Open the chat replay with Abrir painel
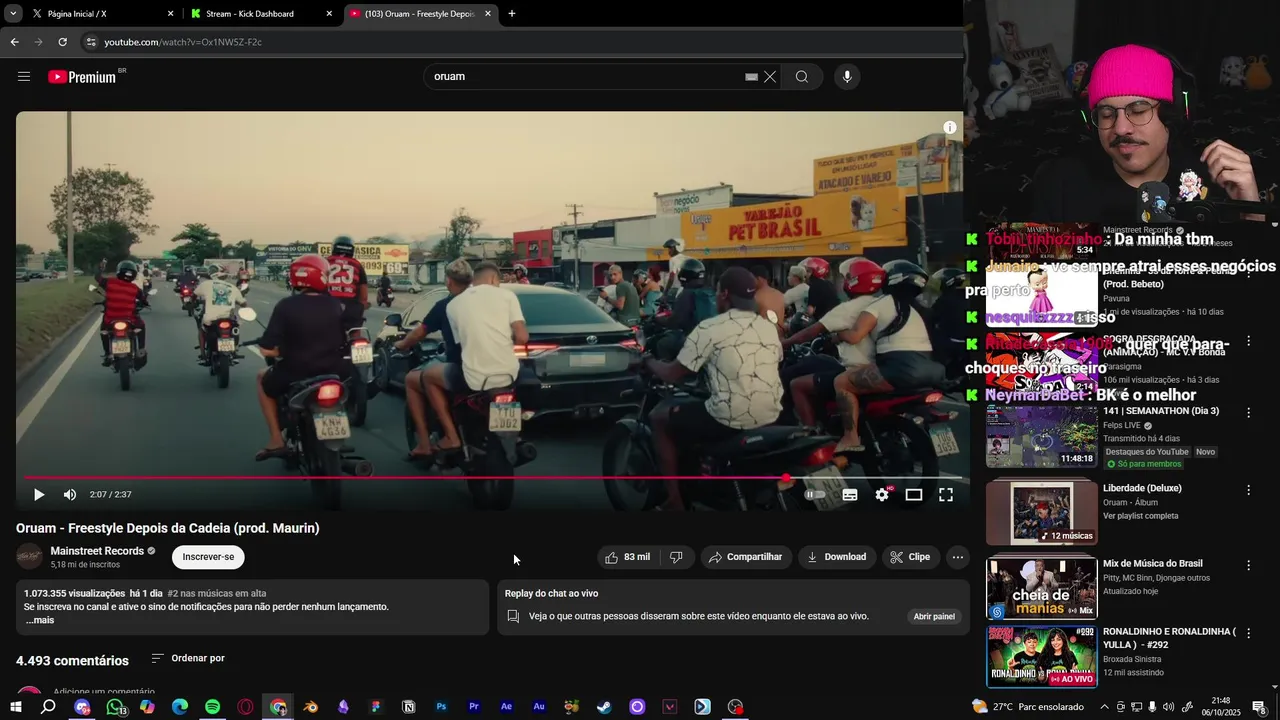Screen dimensions: 1280x720 (934, 616)
